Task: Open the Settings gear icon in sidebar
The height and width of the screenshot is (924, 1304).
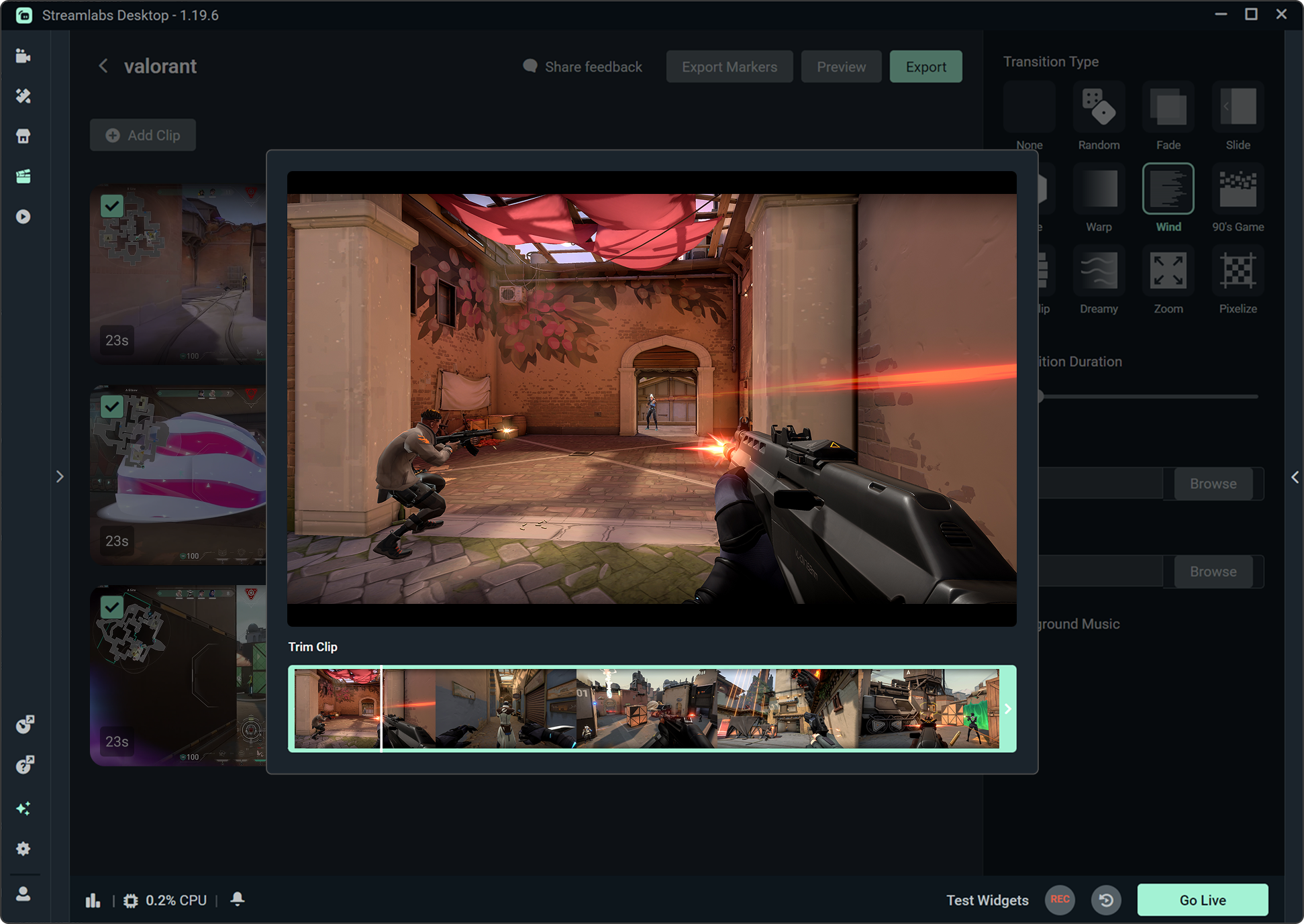Action: click(23, 849)
